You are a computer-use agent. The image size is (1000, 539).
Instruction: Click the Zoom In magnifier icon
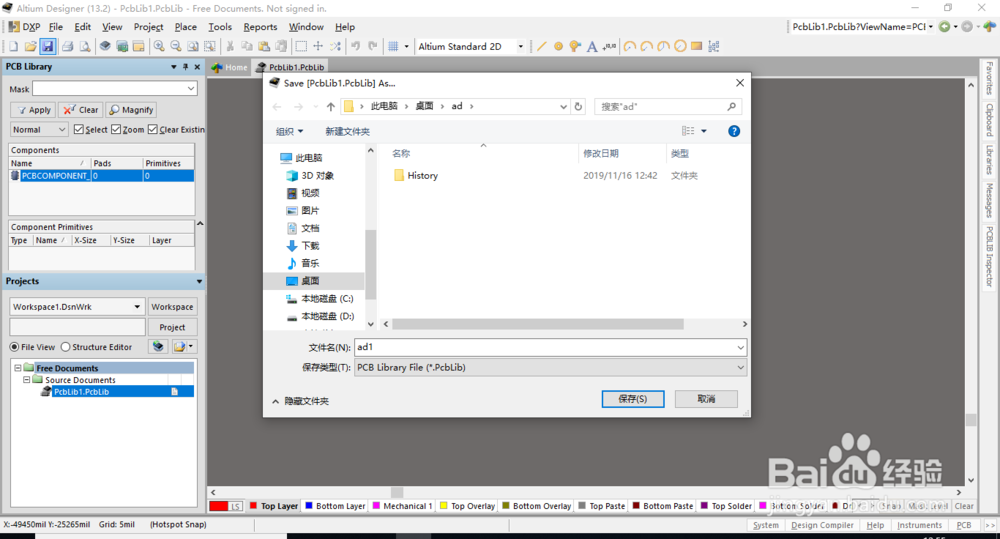159,47
